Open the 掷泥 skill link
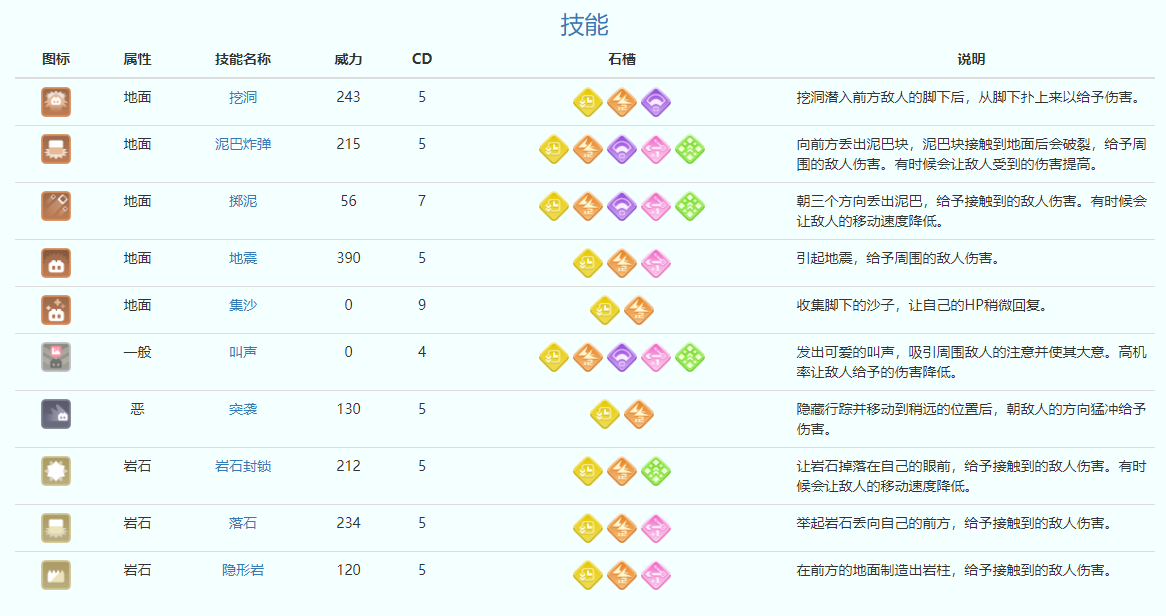The width and height of the screenshot is (1166, 616). [243, 202]
